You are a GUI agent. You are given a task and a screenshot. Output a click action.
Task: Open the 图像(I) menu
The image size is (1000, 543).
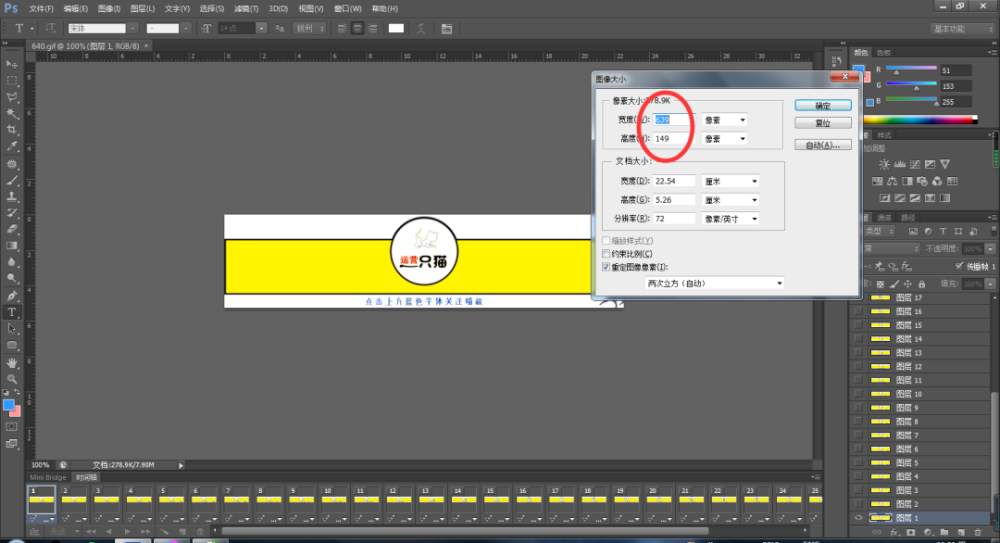pos(109,9)
